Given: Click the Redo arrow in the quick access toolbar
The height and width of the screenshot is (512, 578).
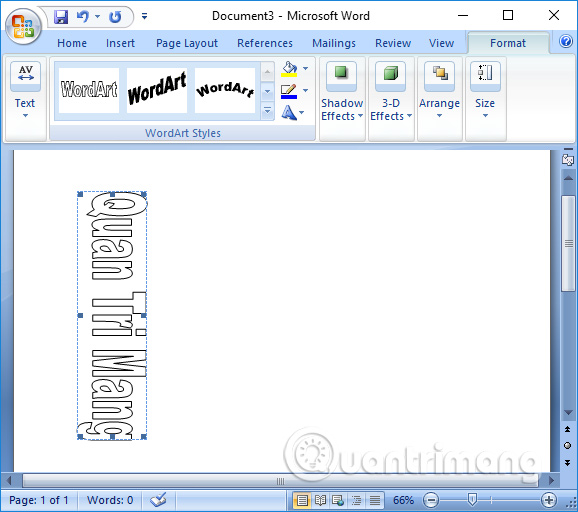Looking at the screenshot, I should click(115, 17).
